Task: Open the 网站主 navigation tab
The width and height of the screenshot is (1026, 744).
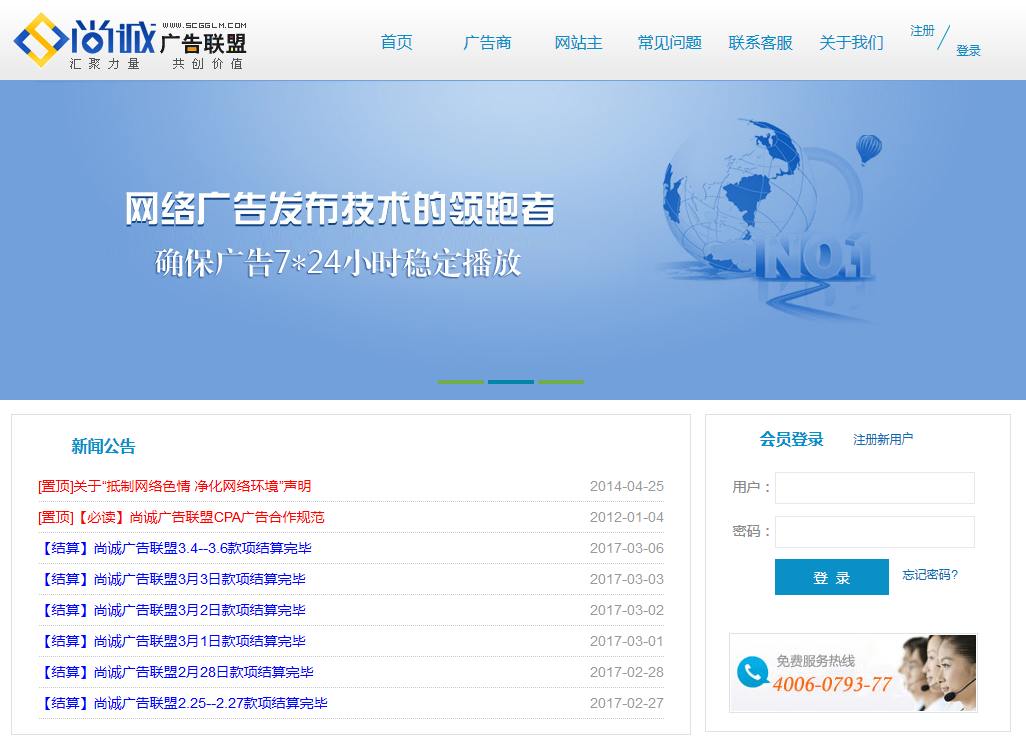Action: (x=578, y=42)
